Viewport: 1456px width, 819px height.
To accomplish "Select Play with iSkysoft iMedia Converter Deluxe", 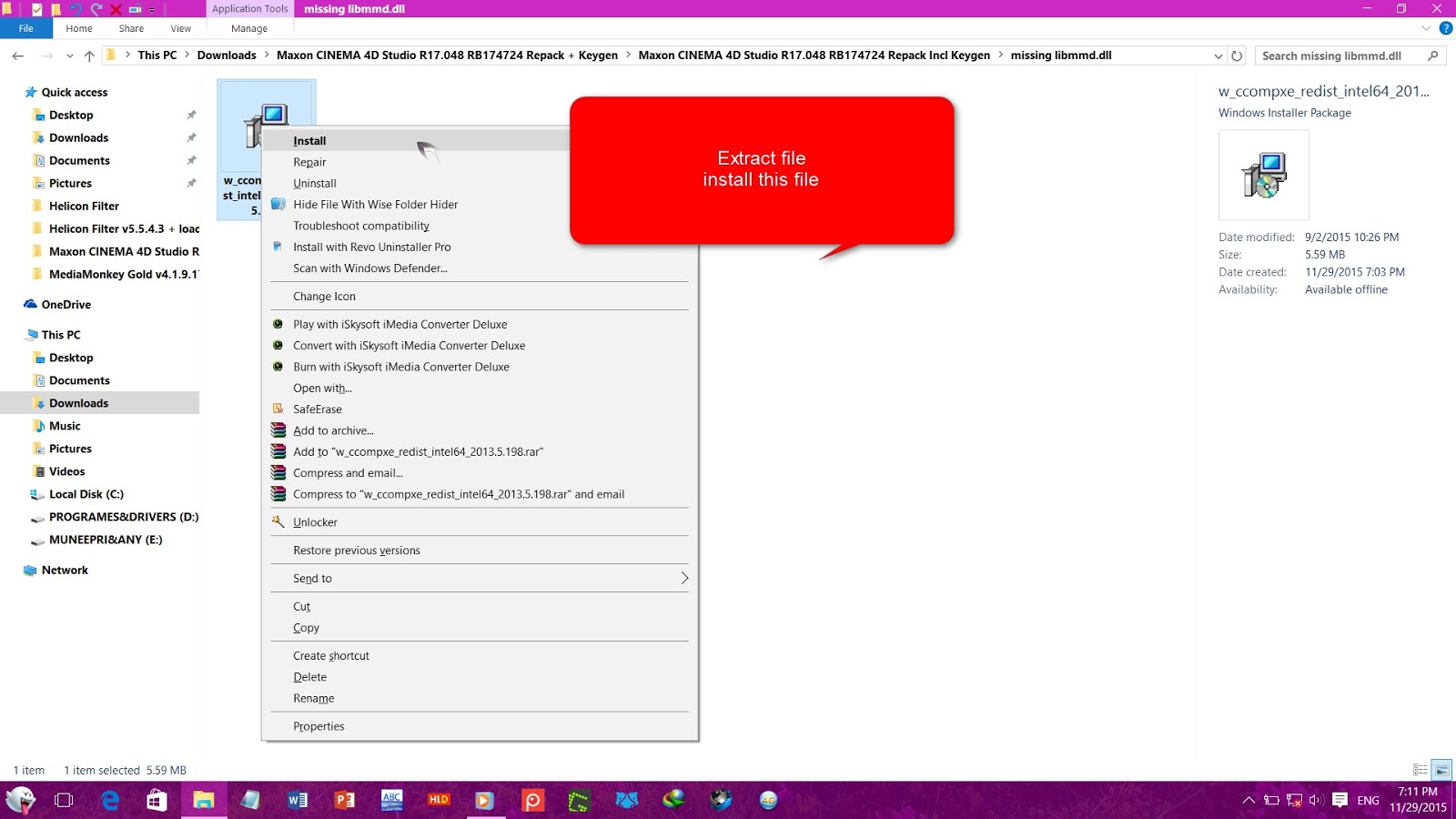I will click(x=480, y=324).
